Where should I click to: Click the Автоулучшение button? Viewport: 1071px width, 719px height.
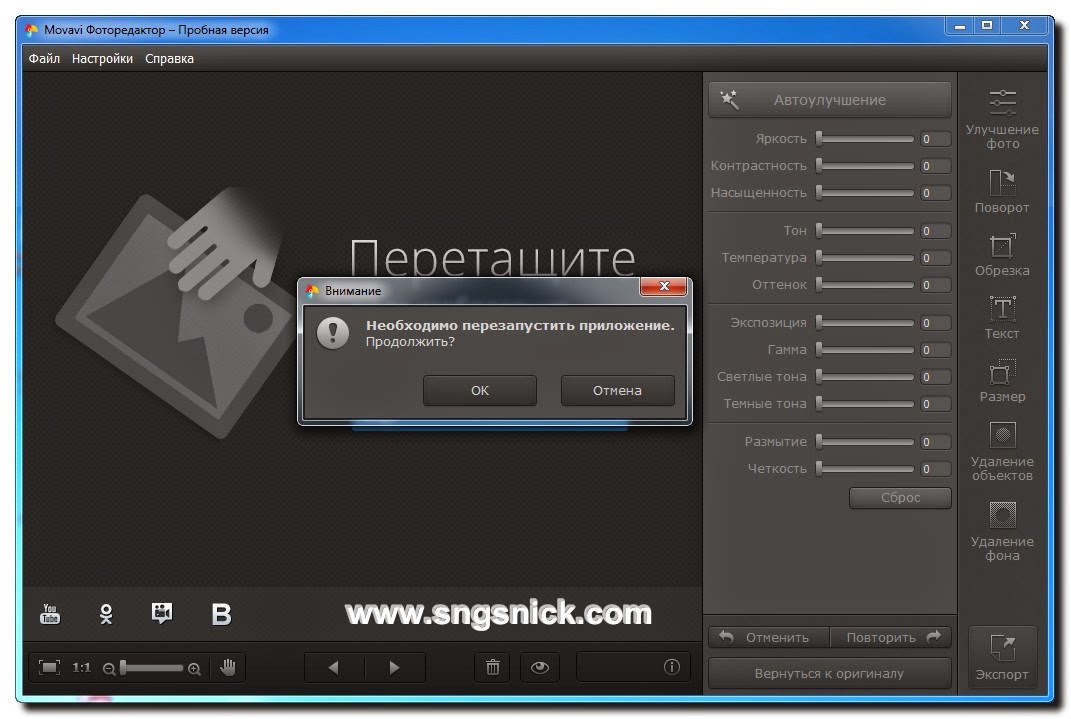[829, 100]
